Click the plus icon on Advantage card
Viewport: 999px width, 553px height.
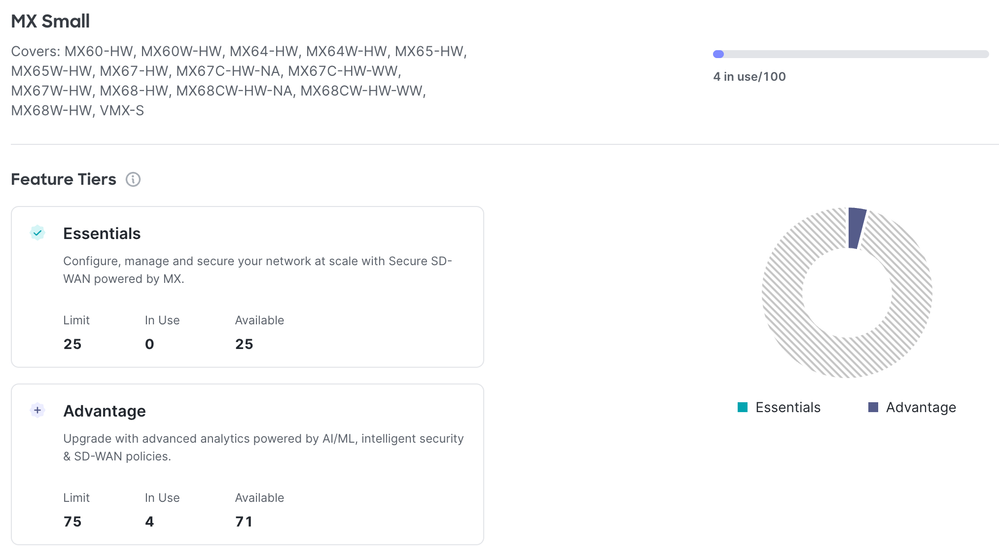click(37, 410)
